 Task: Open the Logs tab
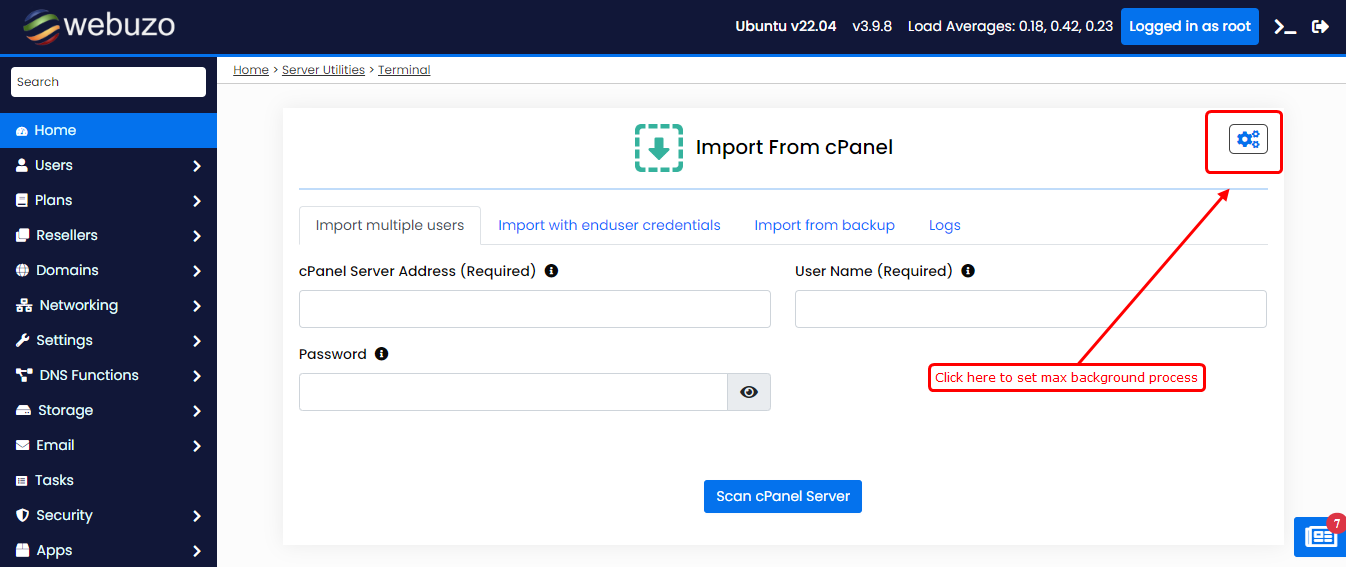(944, 225)
